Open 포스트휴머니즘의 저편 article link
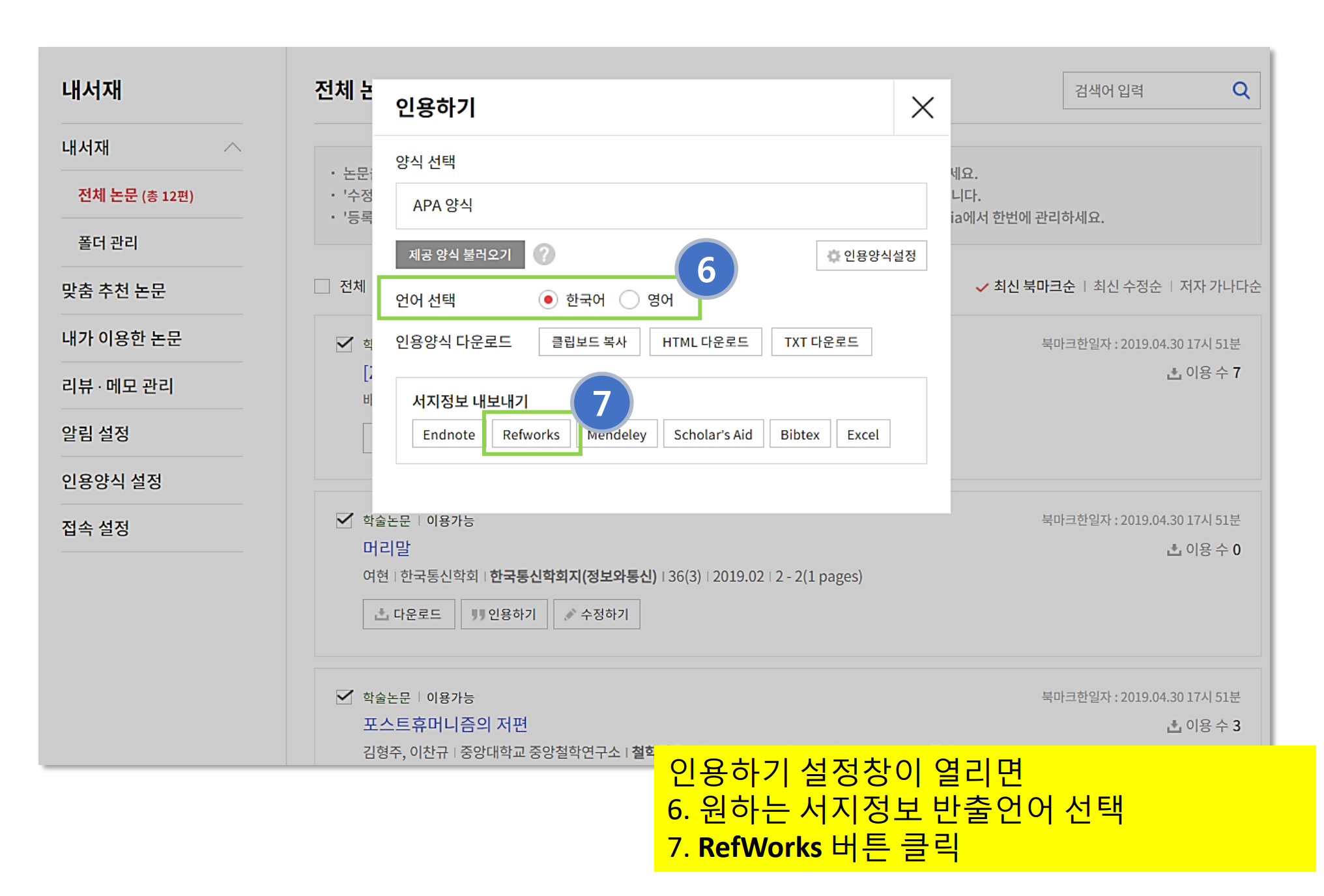This screenshot has width=1324, height=896. pyautogui.click(x=445, y=724)
